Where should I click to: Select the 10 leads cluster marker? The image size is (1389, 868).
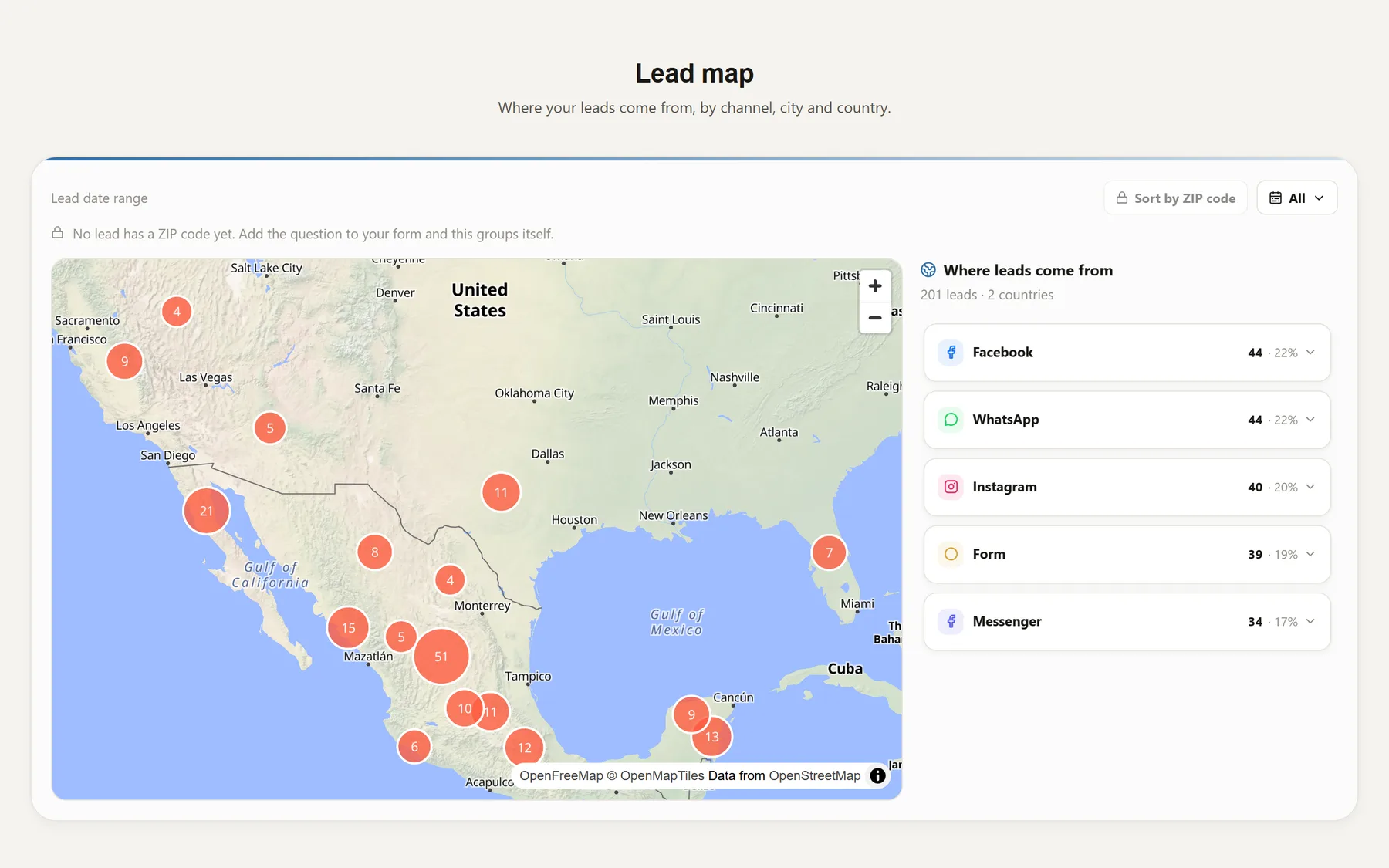465,708
